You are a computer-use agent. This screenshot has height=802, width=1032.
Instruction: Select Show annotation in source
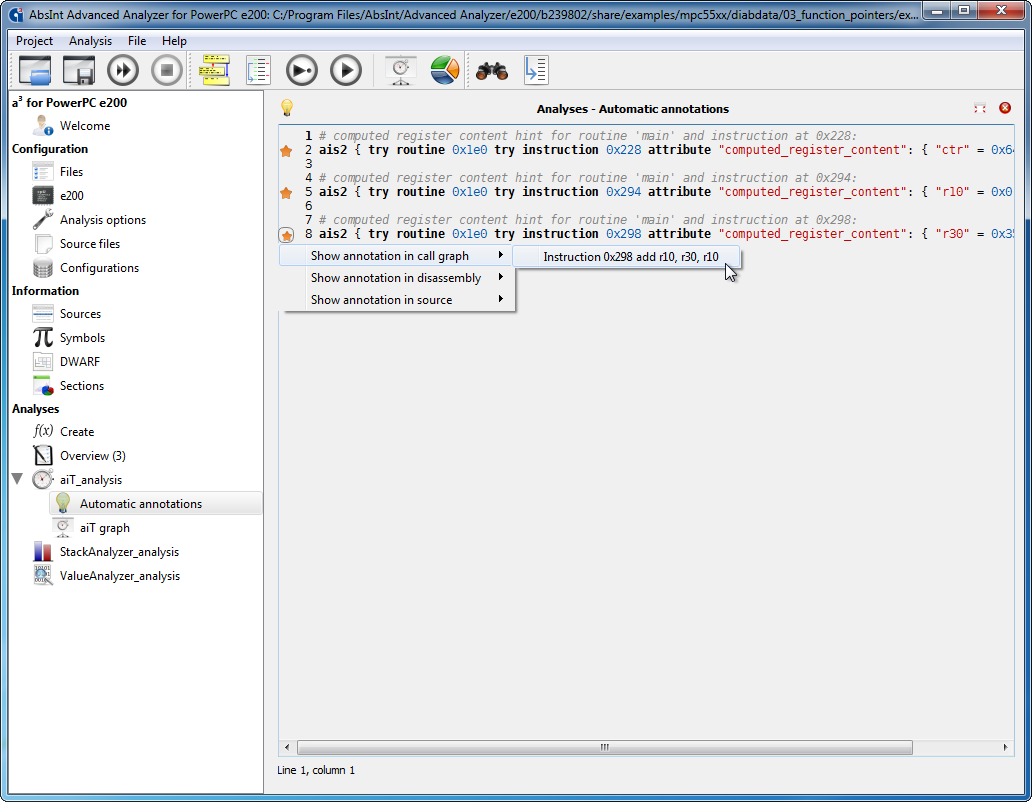[397, 299]
